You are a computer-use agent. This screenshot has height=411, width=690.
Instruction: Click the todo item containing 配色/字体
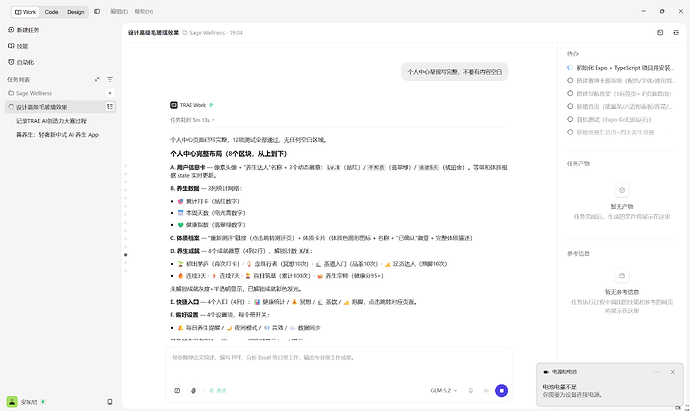[620, 81]
